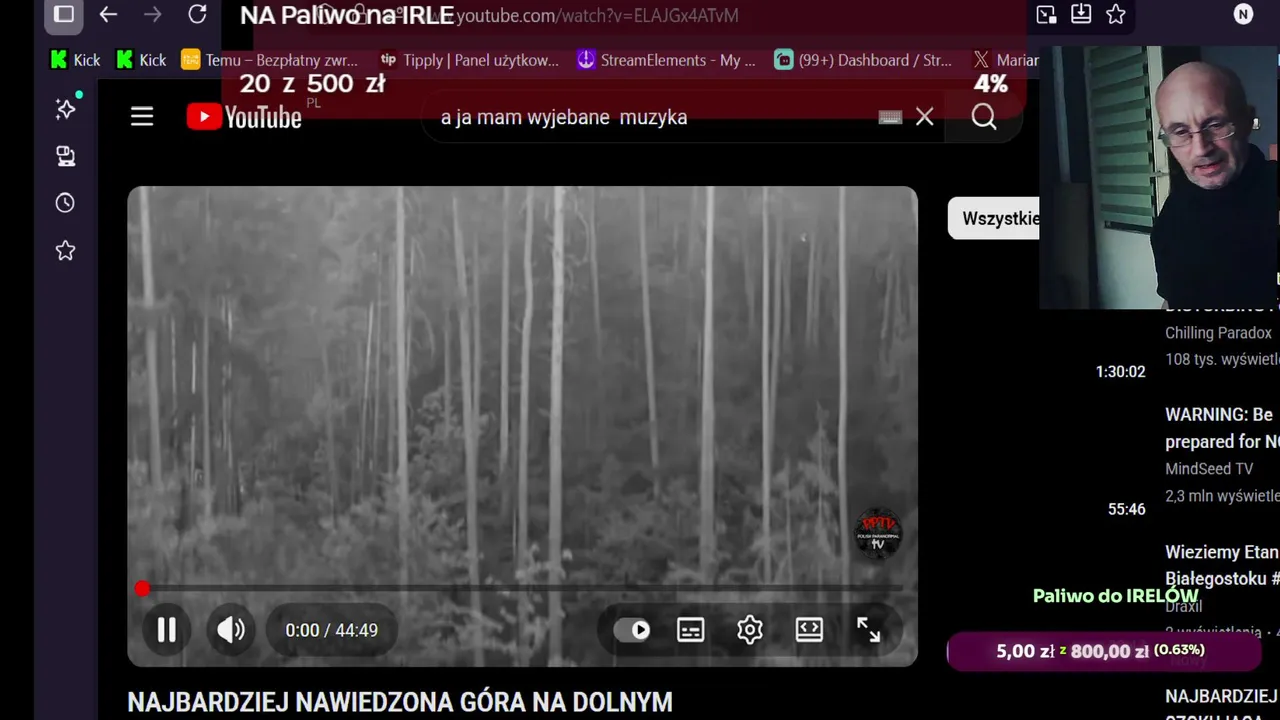Image resolution: width=1280 pixels, height=720 pixels.
Task: Toggle the autoplay switch
Action: click(631, 630)
